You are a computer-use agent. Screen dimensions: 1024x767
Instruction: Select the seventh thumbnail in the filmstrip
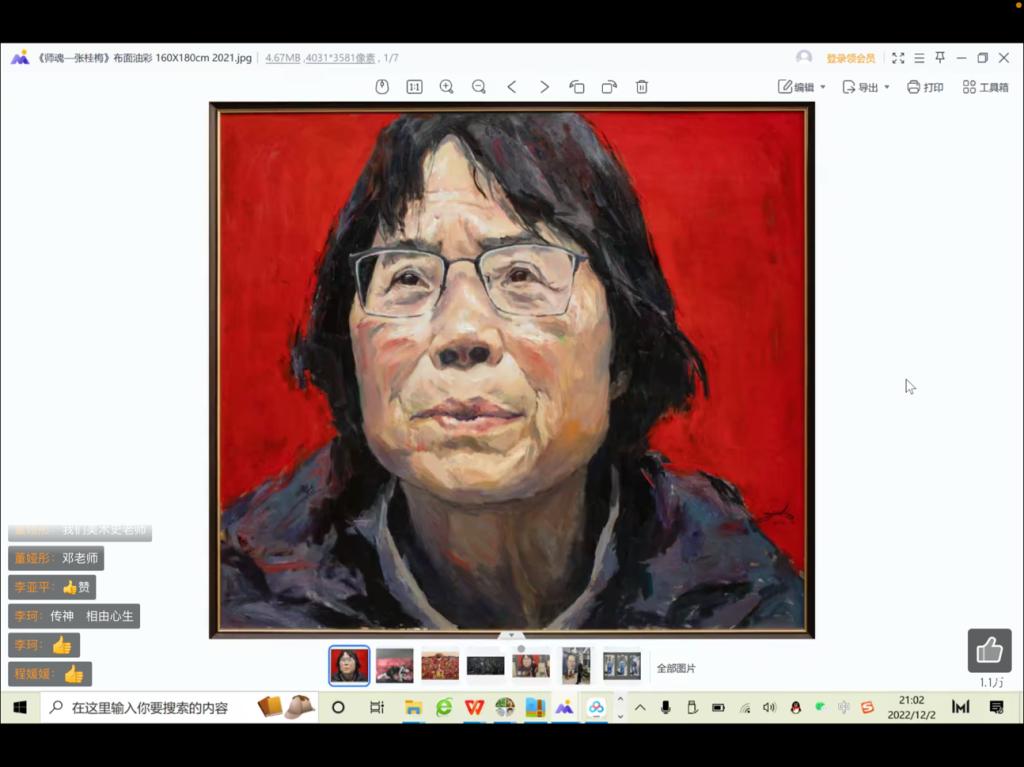(622, 666)
